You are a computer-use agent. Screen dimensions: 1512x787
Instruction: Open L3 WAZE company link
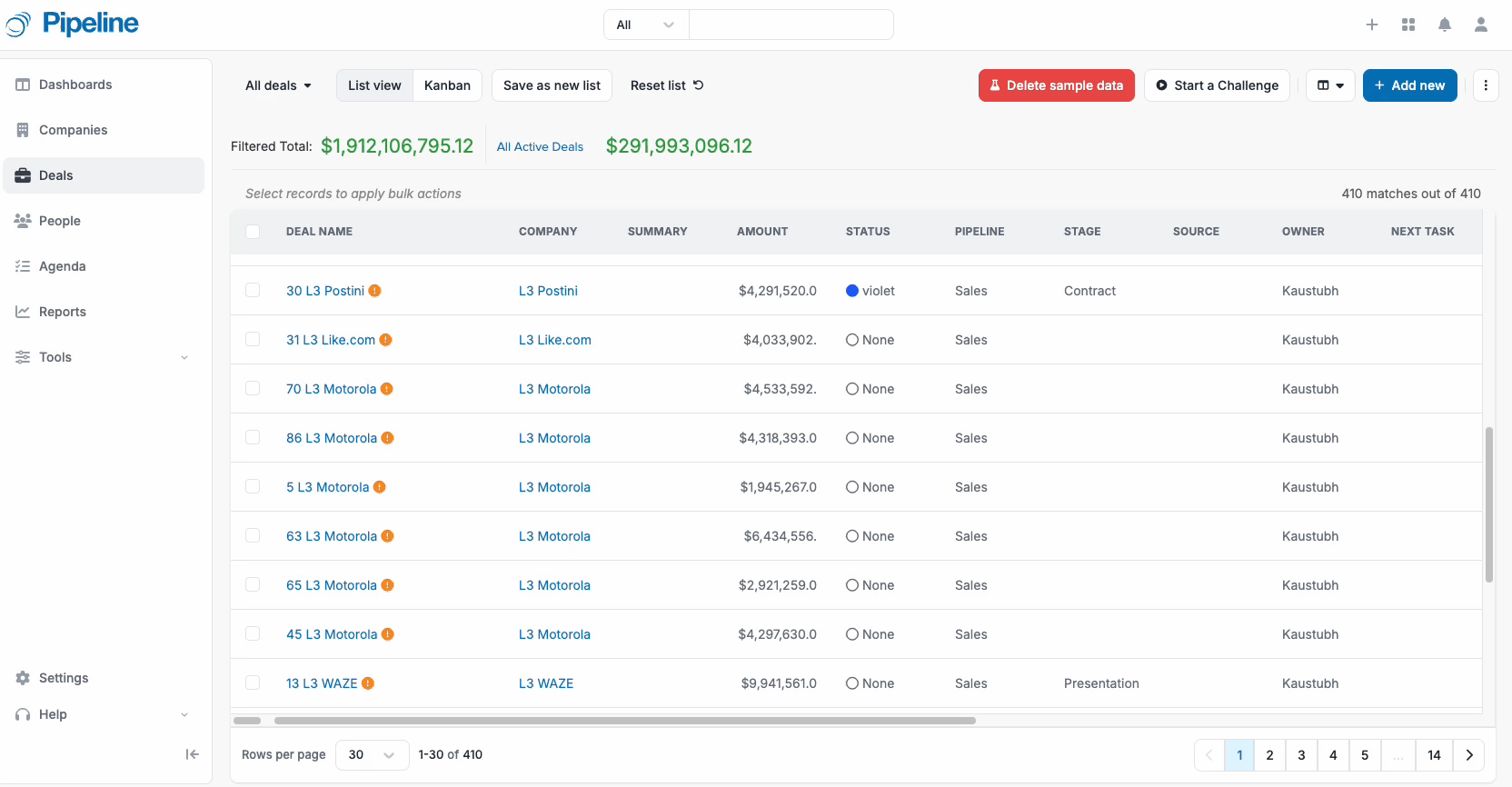click(546, 683)
